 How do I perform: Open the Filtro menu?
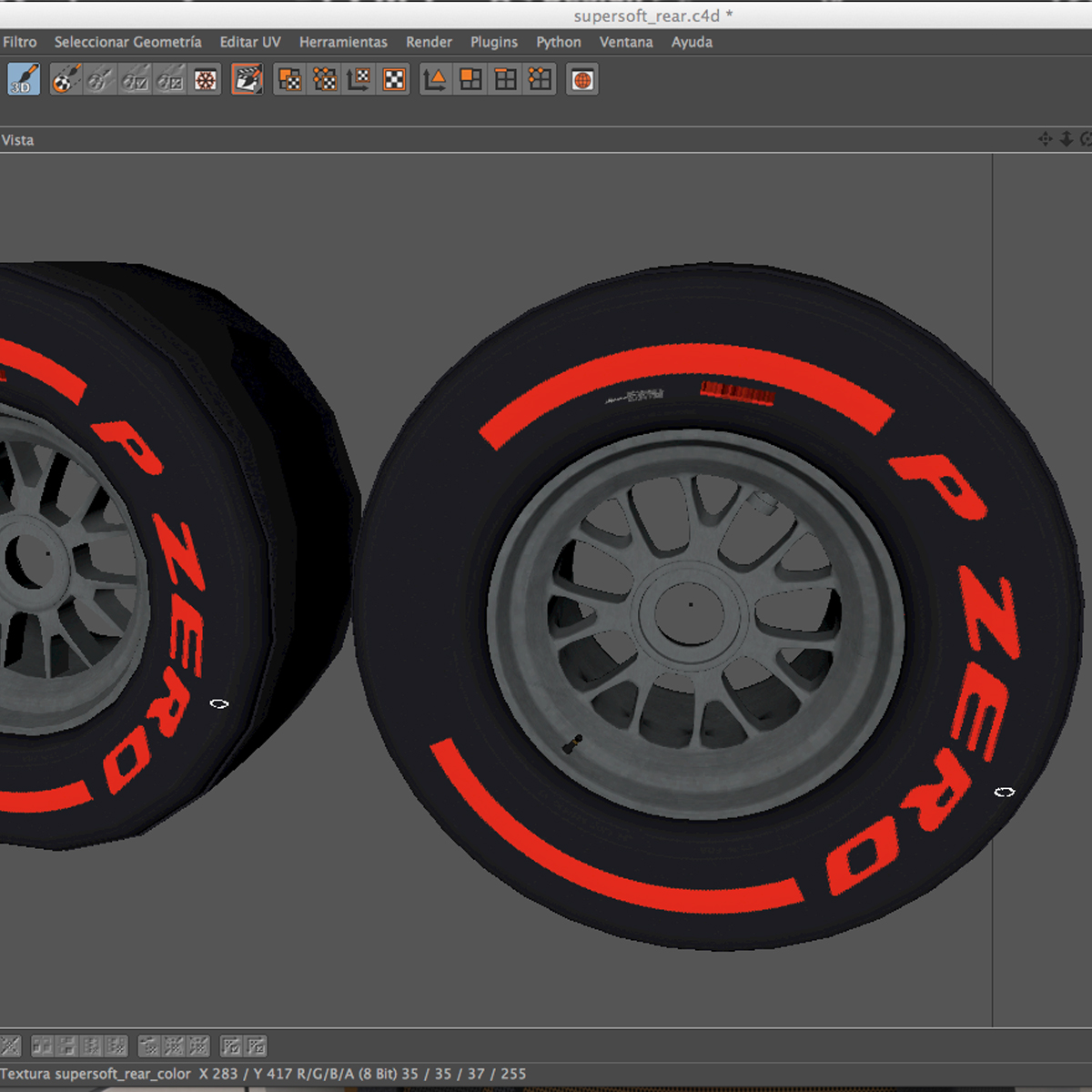tap(19, 42)
